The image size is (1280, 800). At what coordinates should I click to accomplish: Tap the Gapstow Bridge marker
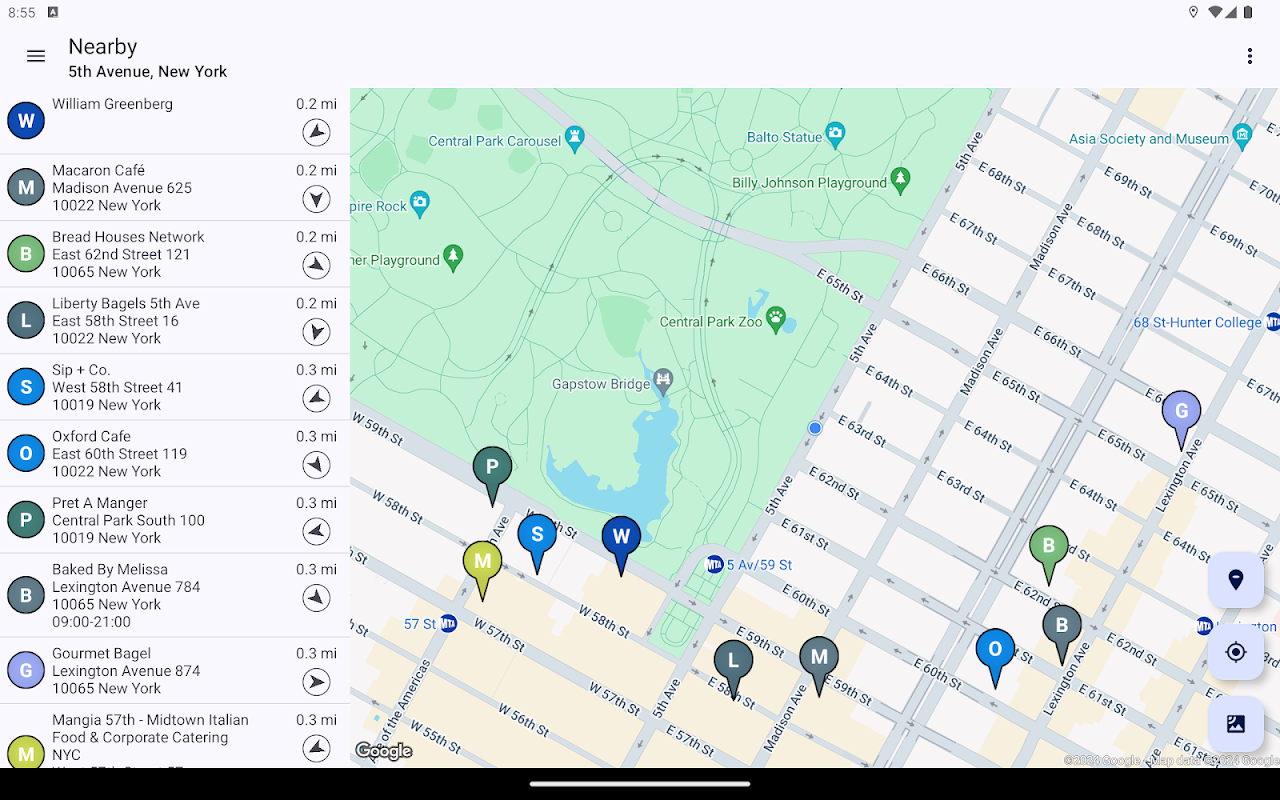point(664,380)
